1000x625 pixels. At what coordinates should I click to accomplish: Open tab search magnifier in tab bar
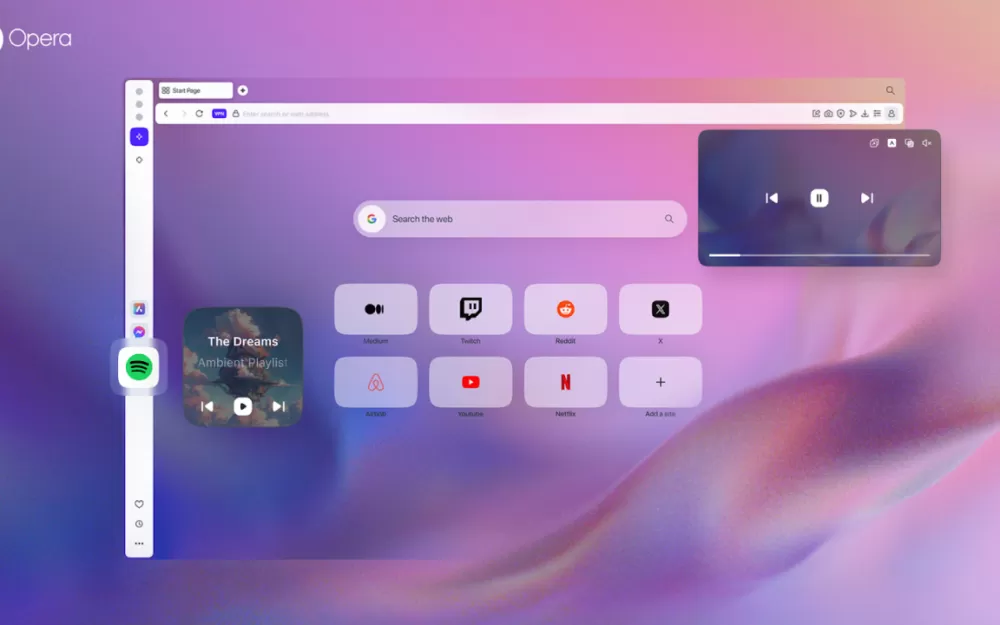point(890,91)
